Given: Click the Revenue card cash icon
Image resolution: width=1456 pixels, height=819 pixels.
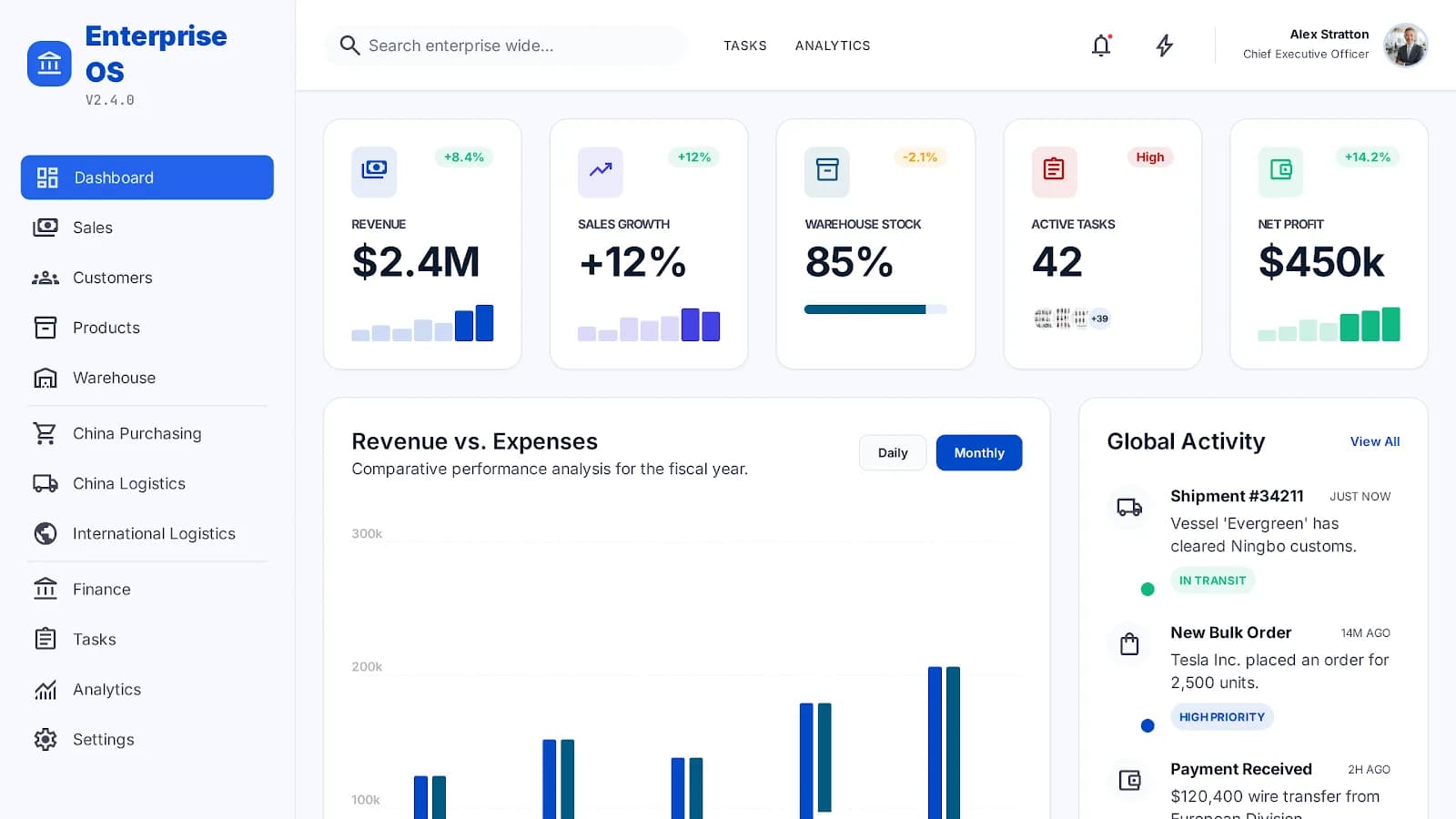Looking at the screenshot, I should pos(374,171).
